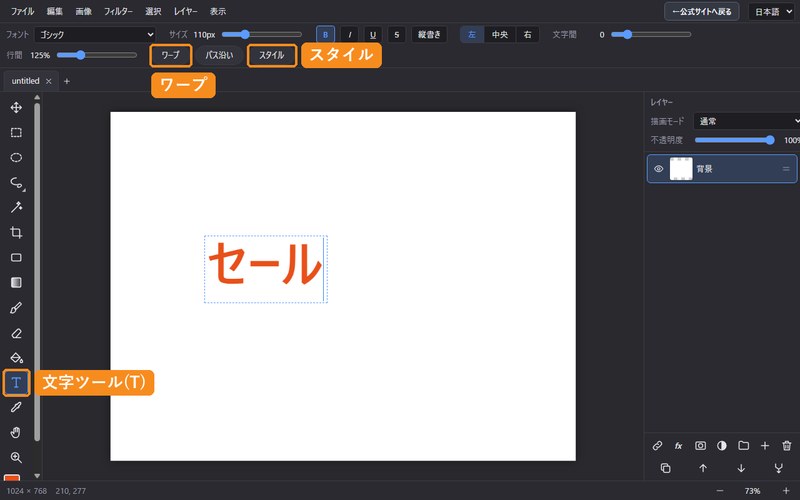
Task: Close the untitled tab
Action: pos(48,81)
